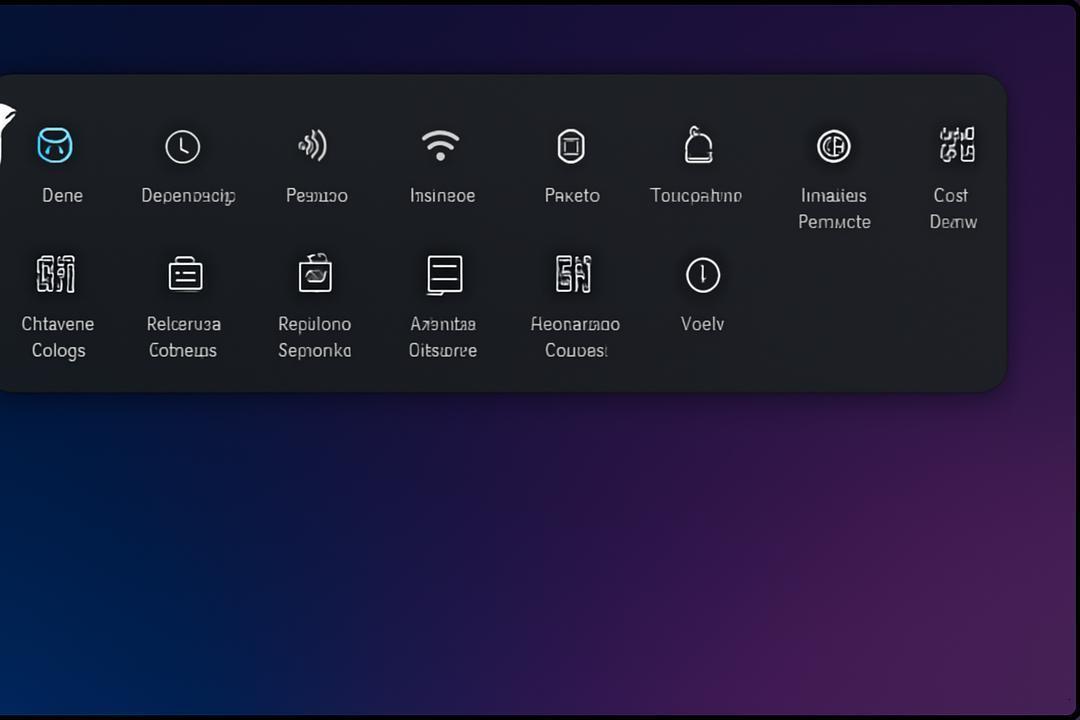Click the Cost Deaw text label

[953, 209]
